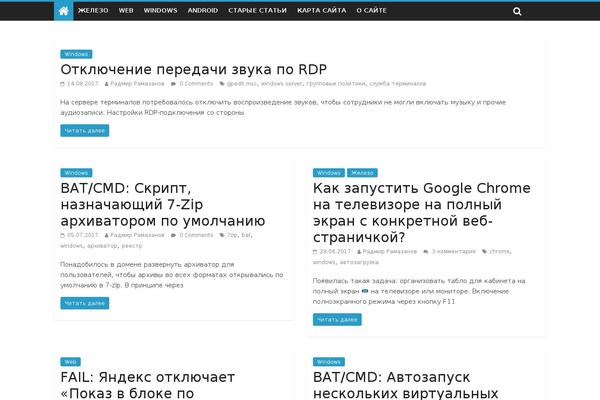This screenshot has height=400, width=600.
Task: Click the архиватор tag
Action: tap(102, 246)
